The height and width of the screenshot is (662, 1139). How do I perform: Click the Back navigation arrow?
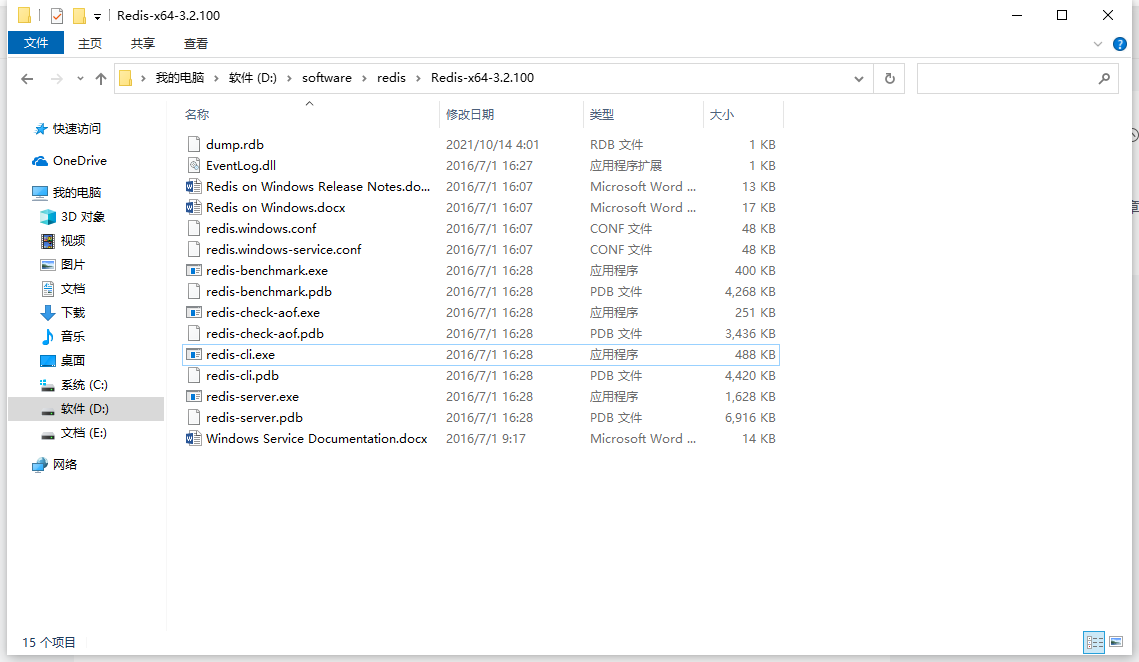coord(27,78)
